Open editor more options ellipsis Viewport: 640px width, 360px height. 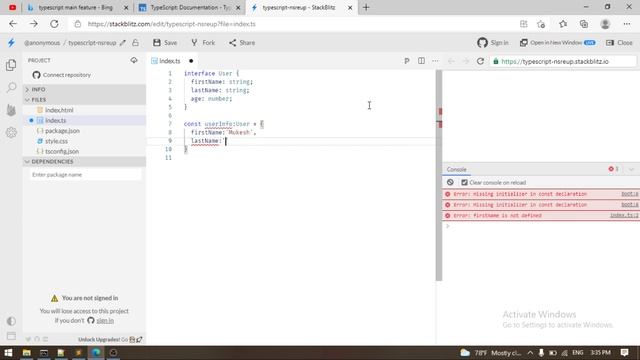pos(435,61)
